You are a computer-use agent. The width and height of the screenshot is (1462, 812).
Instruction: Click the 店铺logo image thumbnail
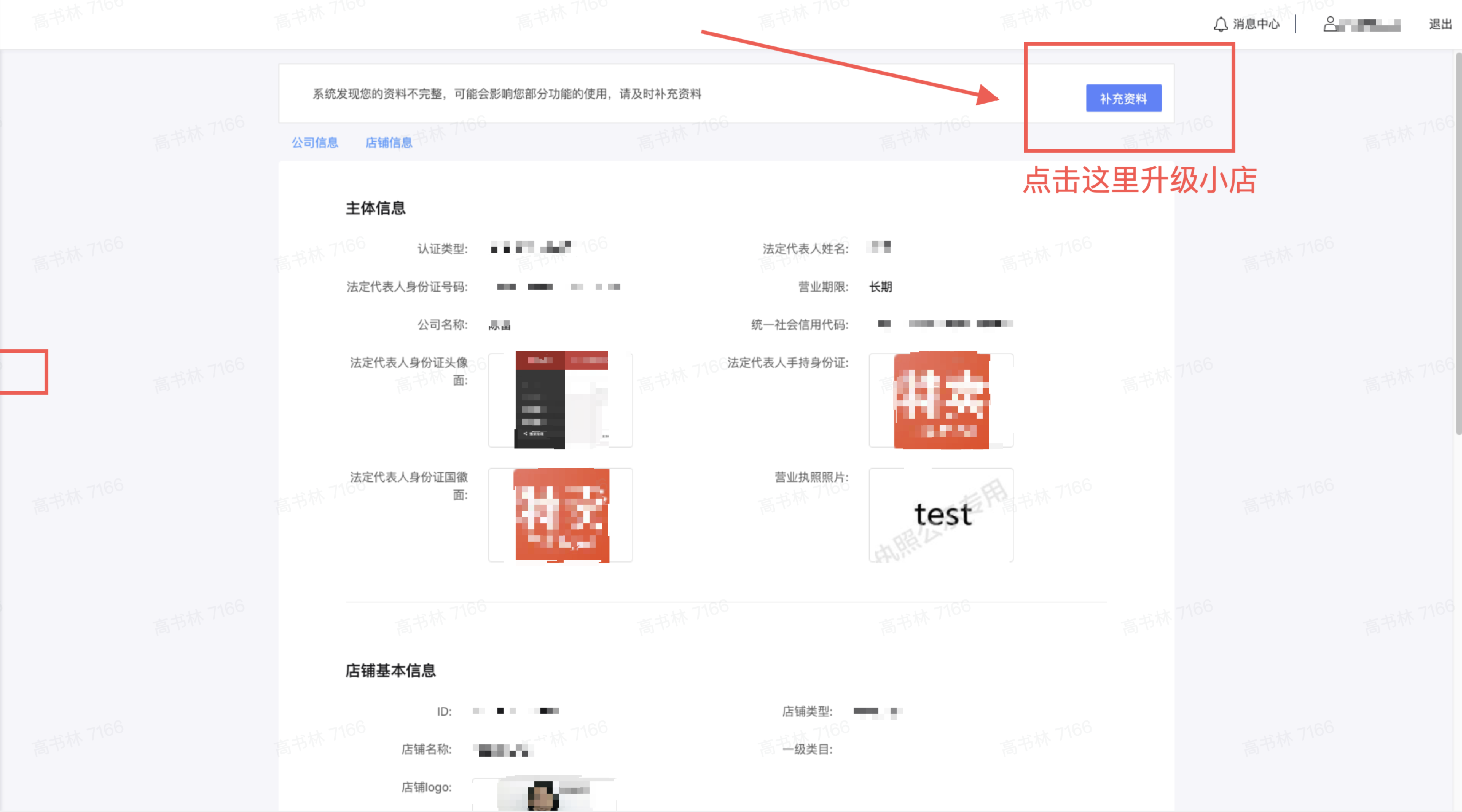[542, 794]
